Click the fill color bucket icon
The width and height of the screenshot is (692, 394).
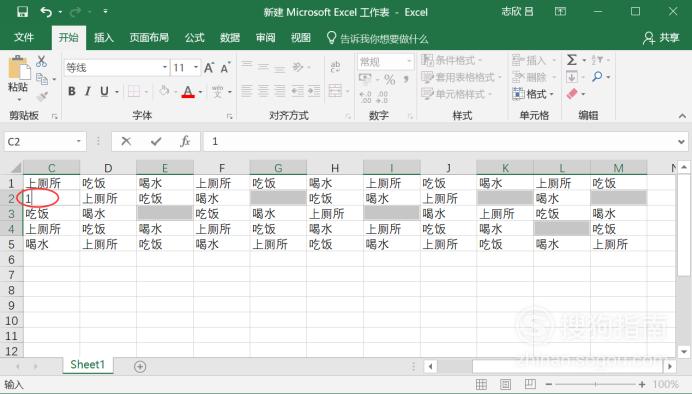164,91
